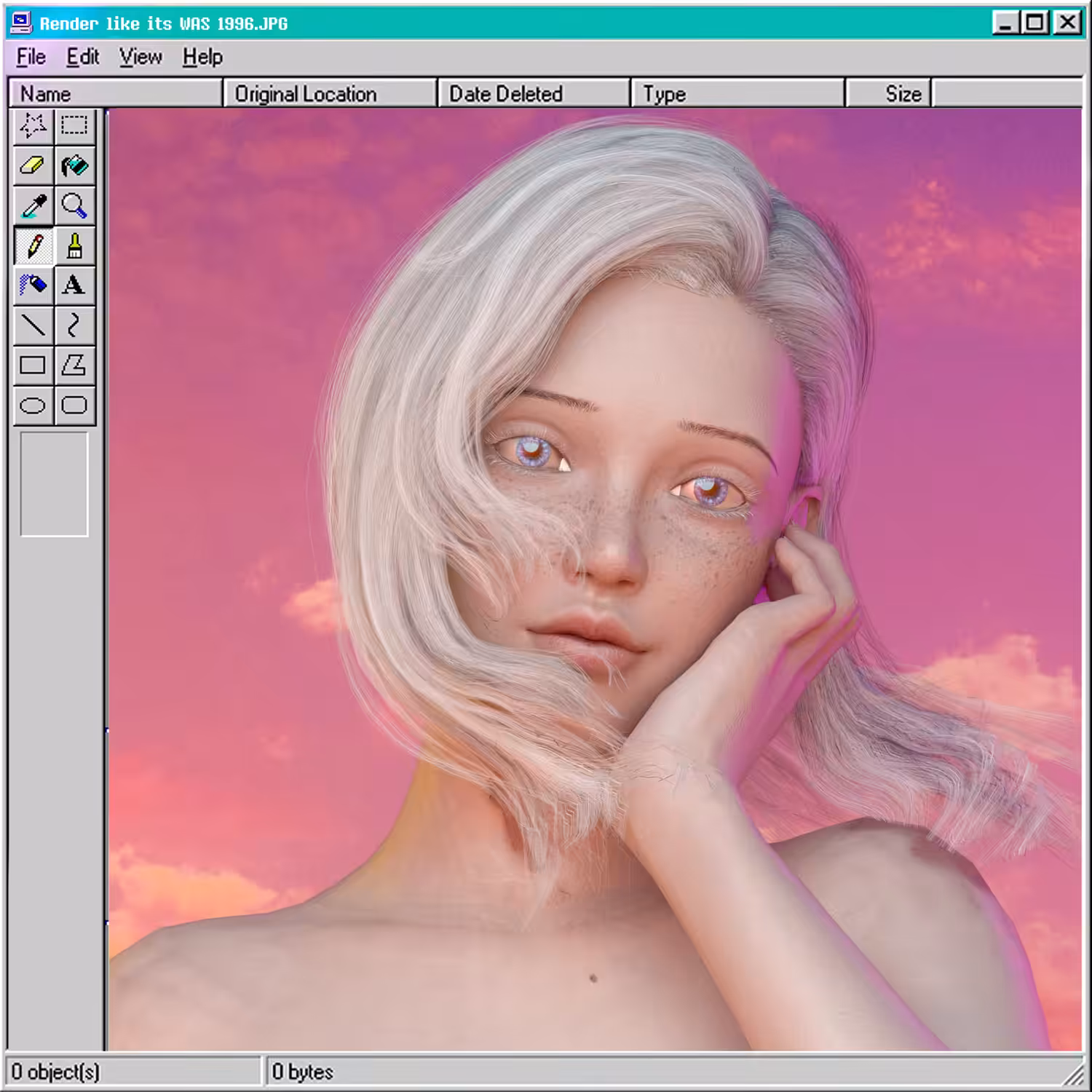The image size is (1092, 1092).
Task: Select the rectangular Select tool
Action: [74, 126]
